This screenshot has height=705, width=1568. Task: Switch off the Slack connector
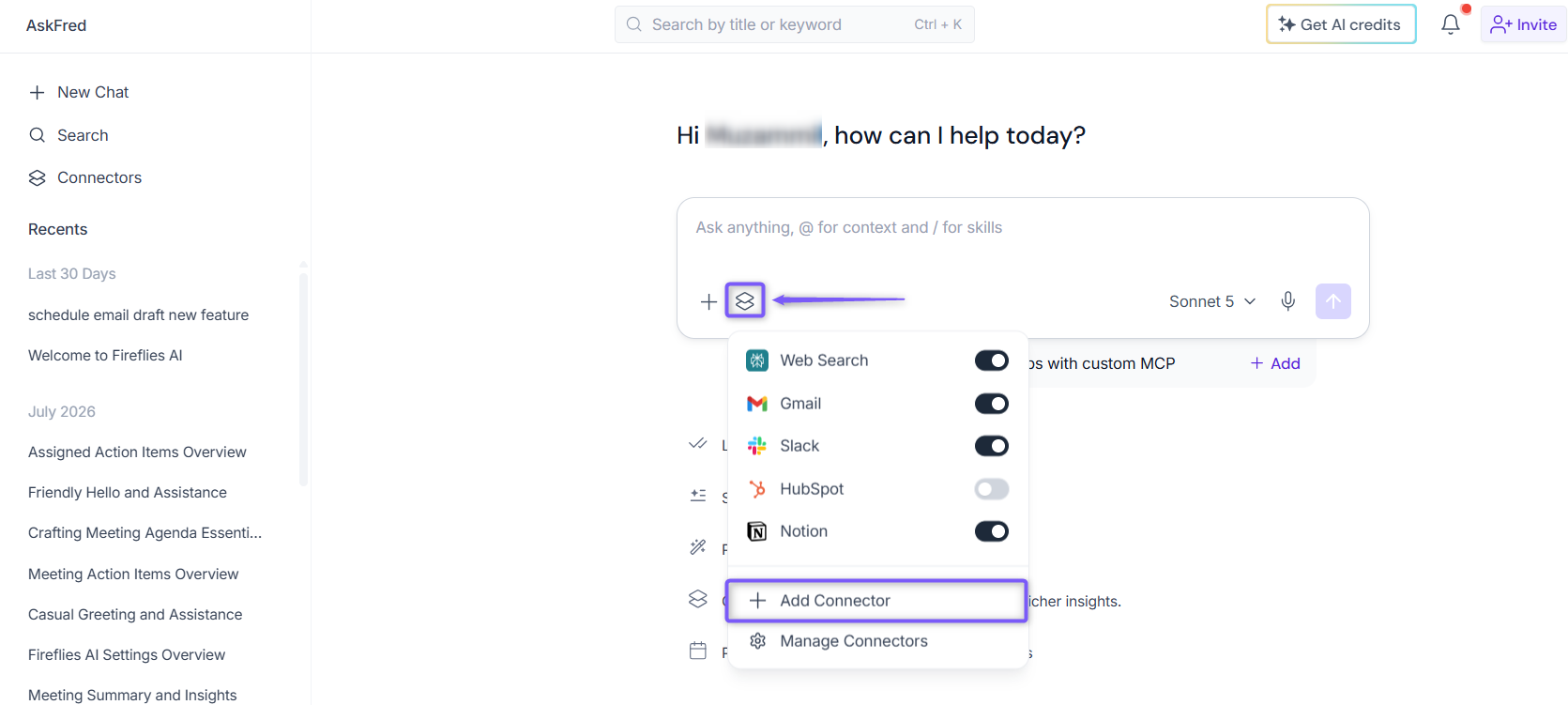(992, 446)
